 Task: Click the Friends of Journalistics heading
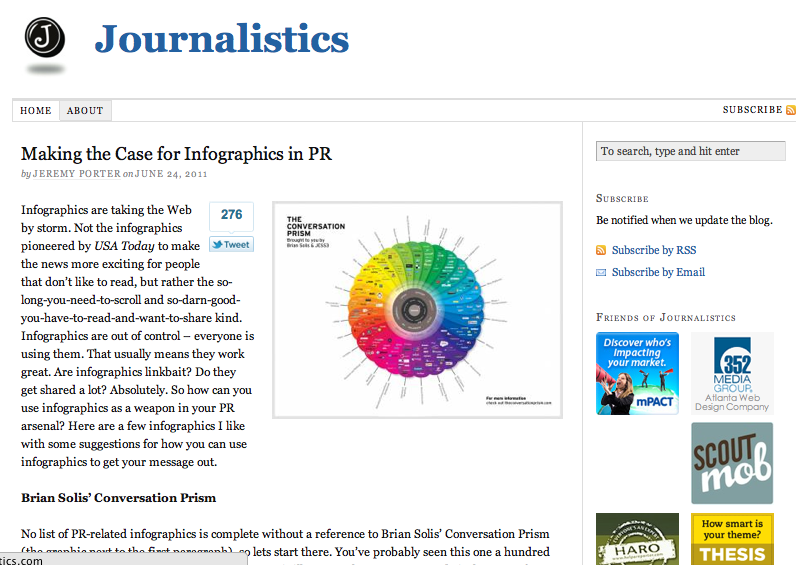click(666, 318)
